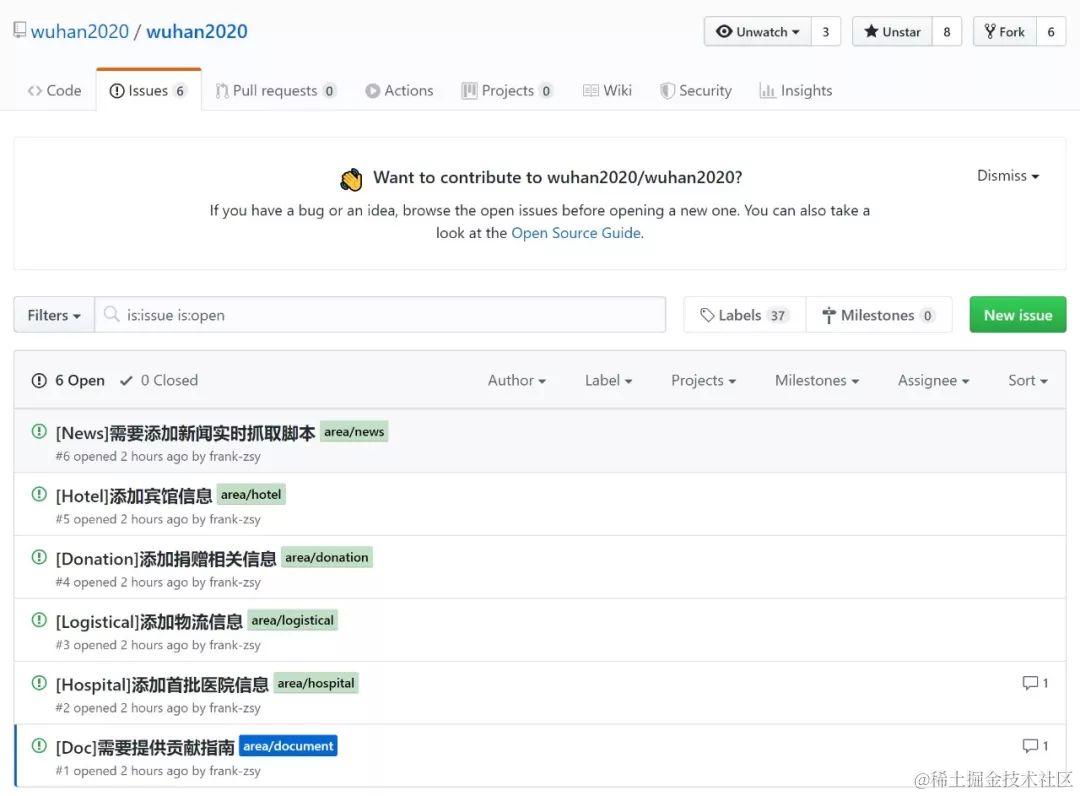
Task: Expand the Author filter dropdown
Action: (517, 380)
